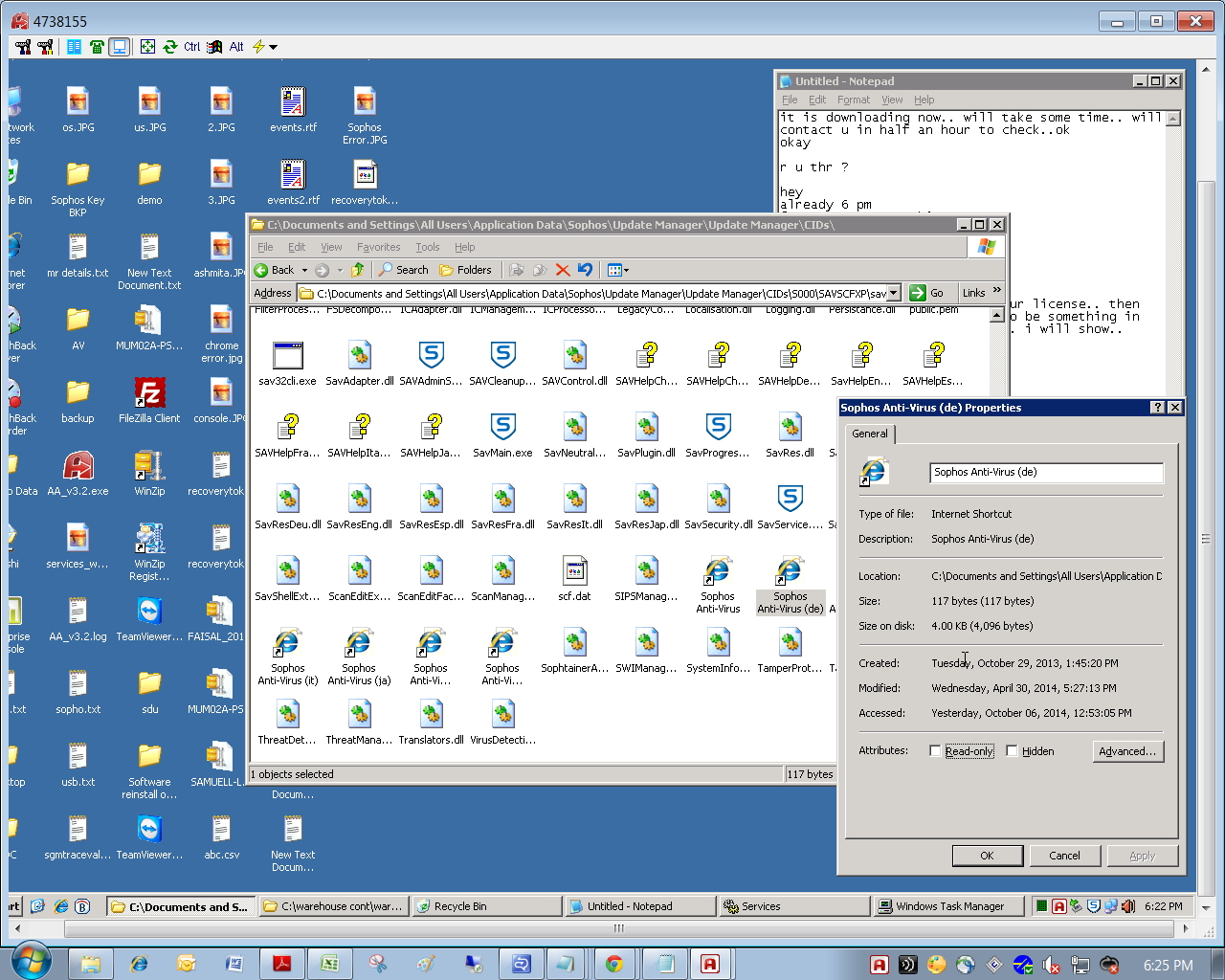
Task: Open the lightning bolt dropdown in remote toolbar
Action: click(265, 46)
